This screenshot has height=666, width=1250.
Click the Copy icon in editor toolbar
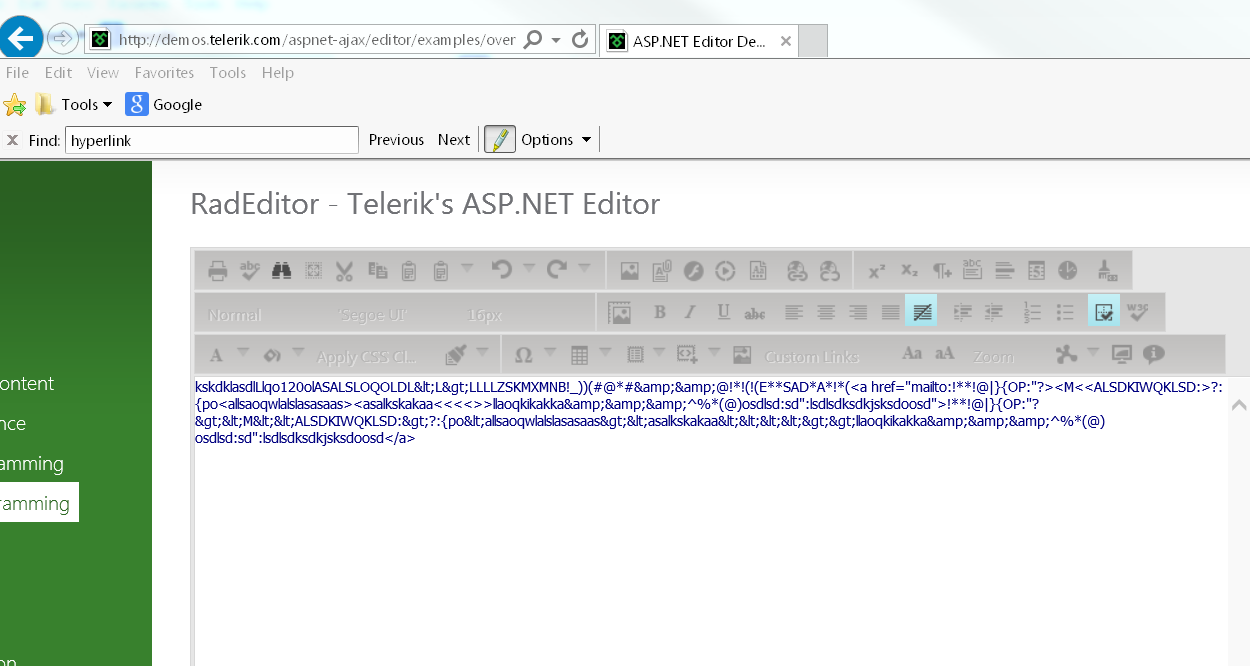pos(377,270)
